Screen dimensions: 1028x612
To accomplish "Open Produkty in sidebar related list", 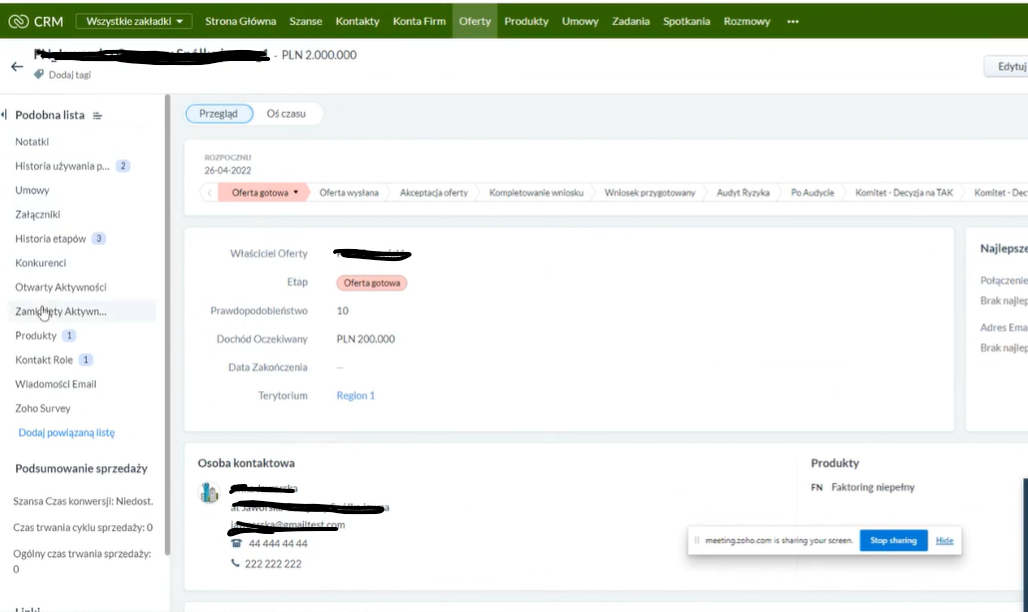I will 36,336.
